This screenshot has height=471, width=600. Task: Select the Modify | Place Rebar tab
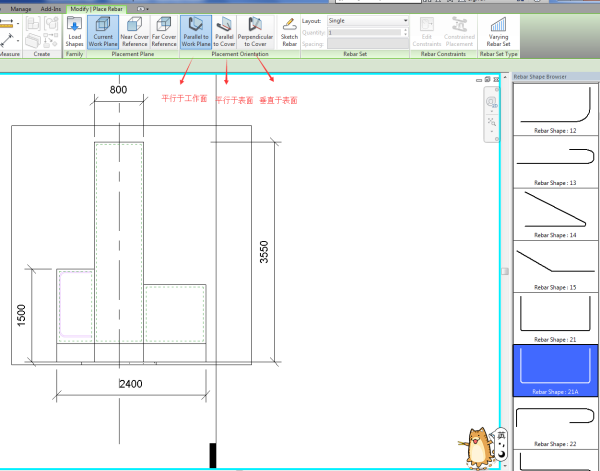[96, 9]
